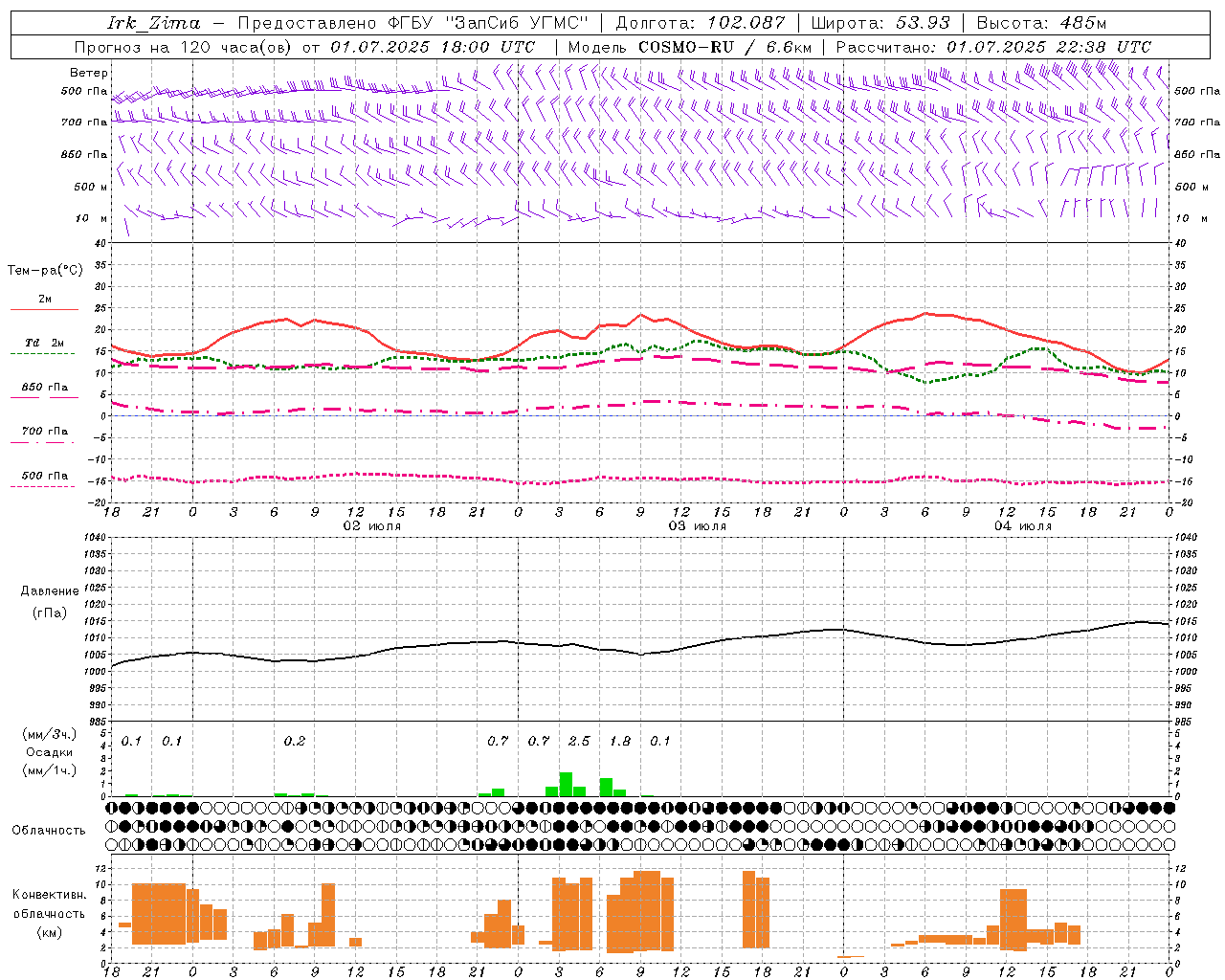This screenshot has width=1225, height=980.
Task: Click the '1.8' precipitation amount value
Action: pos(620,742)
